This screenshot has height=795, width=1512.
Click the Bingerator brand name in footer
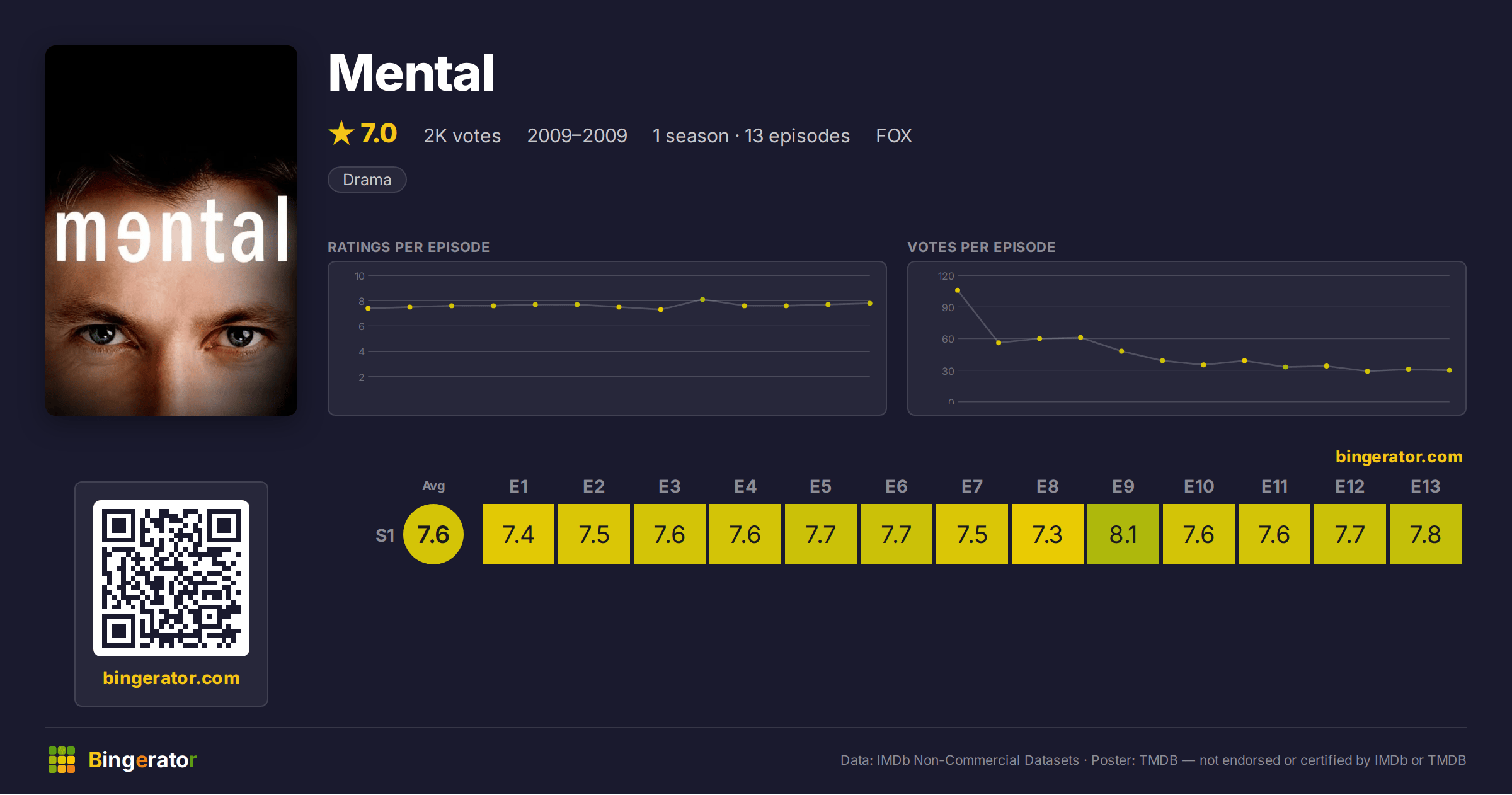coord(142,760)
